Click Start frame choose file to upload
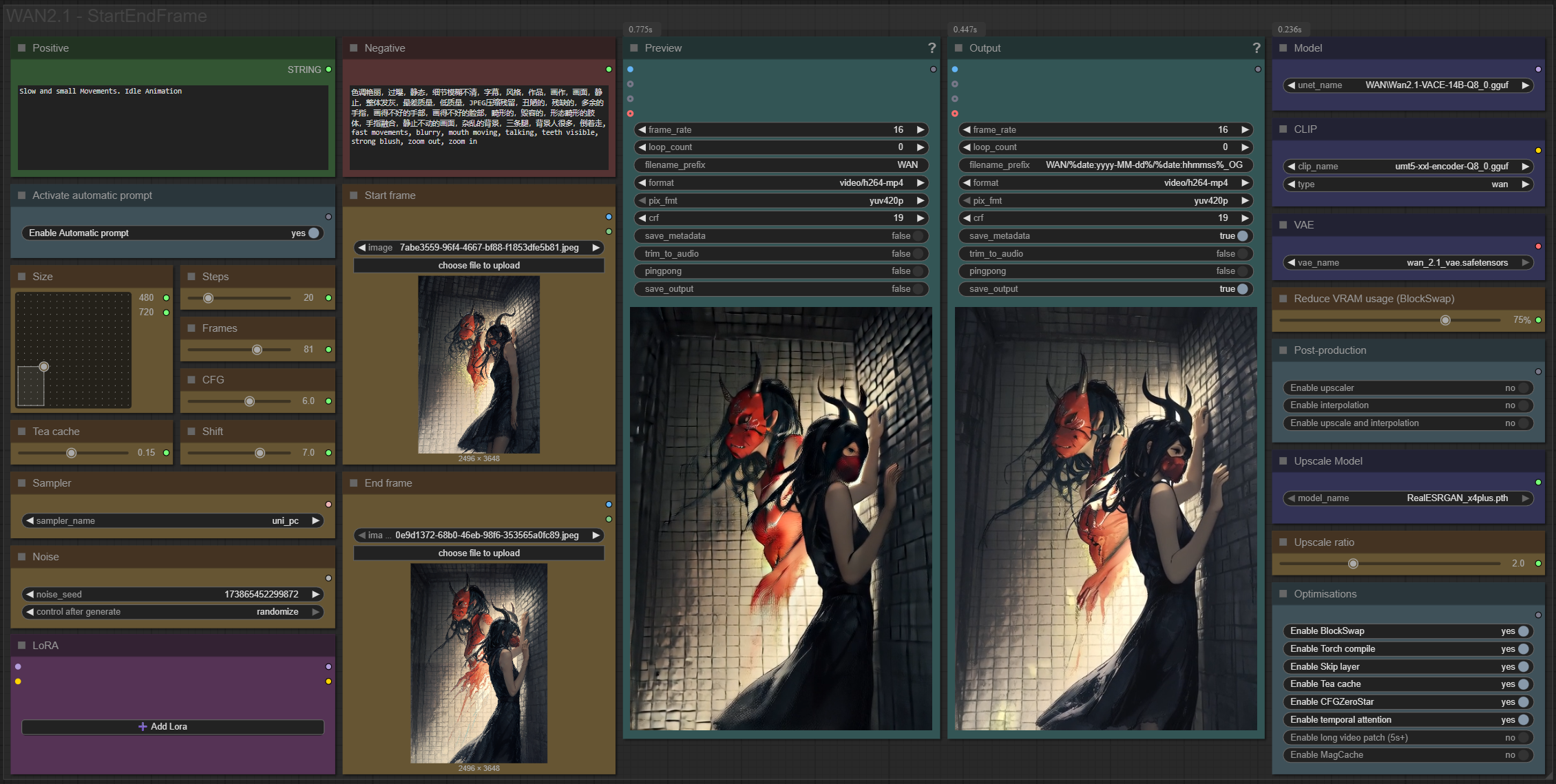Image resolution: width=1556 pixels, height=784 pixels. (479, 266)
